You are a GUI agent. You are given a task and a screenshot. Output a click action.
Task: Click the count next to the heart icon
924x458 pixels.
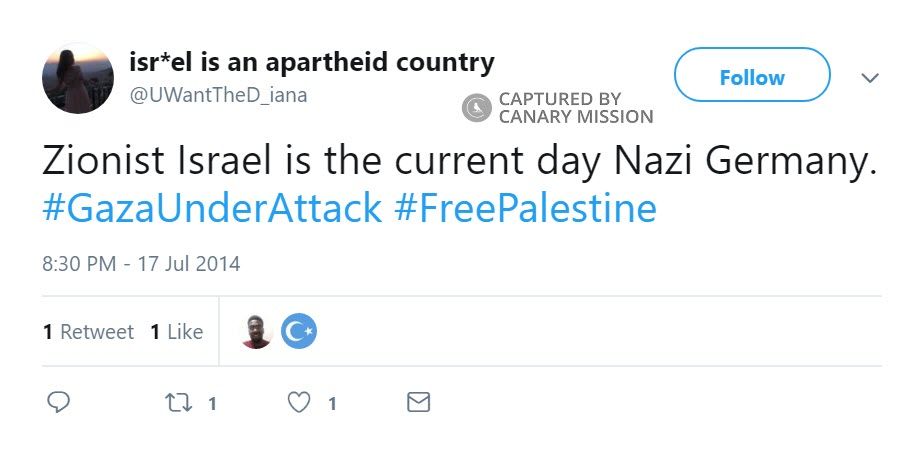332,404
